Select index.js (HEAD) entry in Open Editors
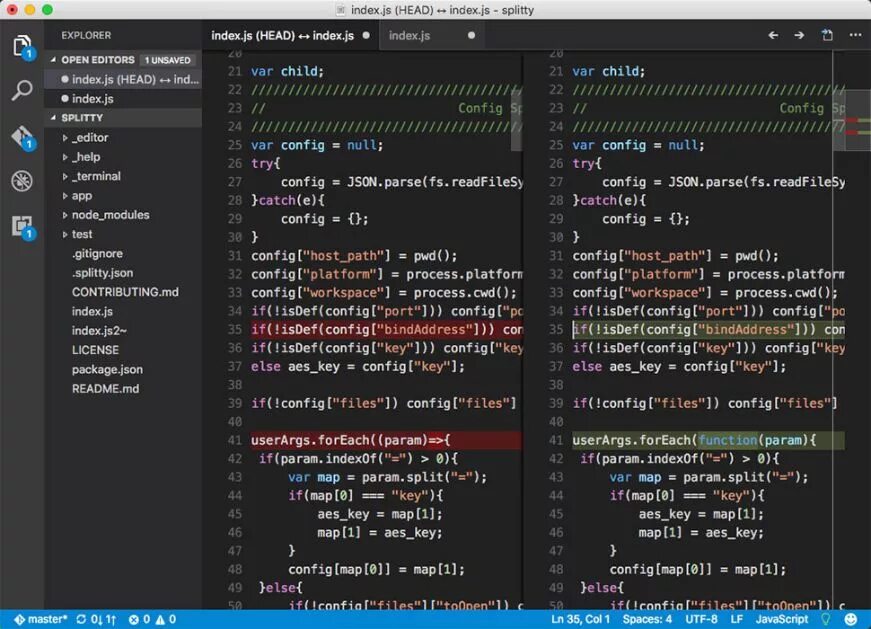The width and height of the screenshot is (871, 629). point(123,79)
